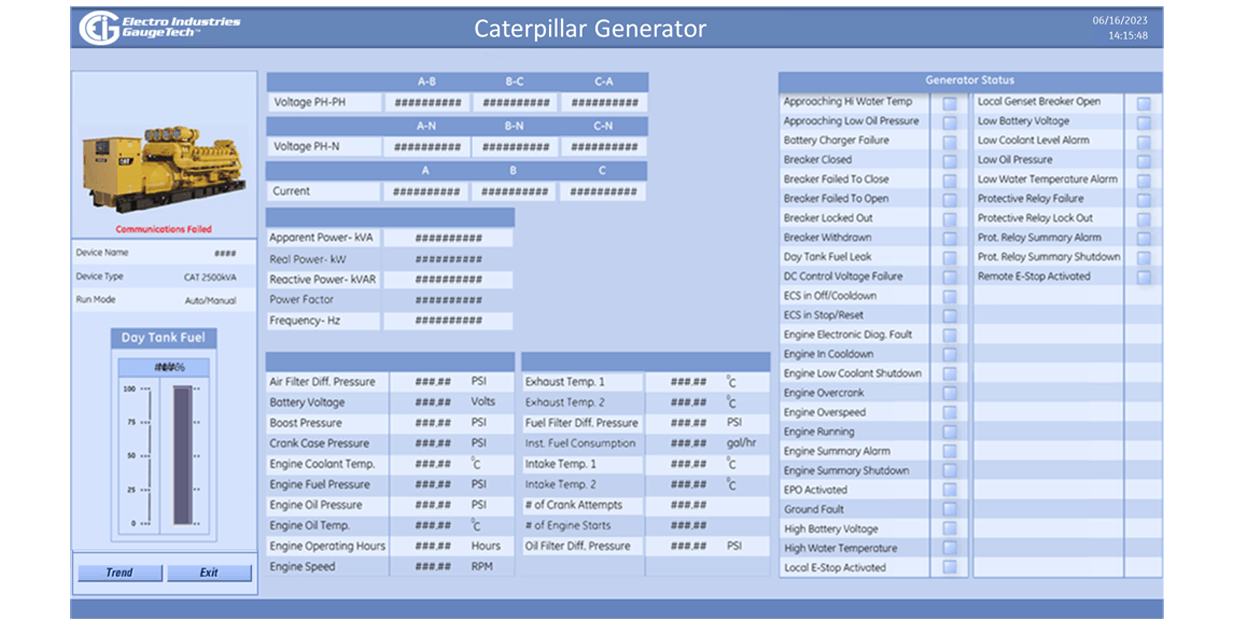Toggle Local E-Stop Activated indicator
This screenshot has height=625, width=1234.
949,568
